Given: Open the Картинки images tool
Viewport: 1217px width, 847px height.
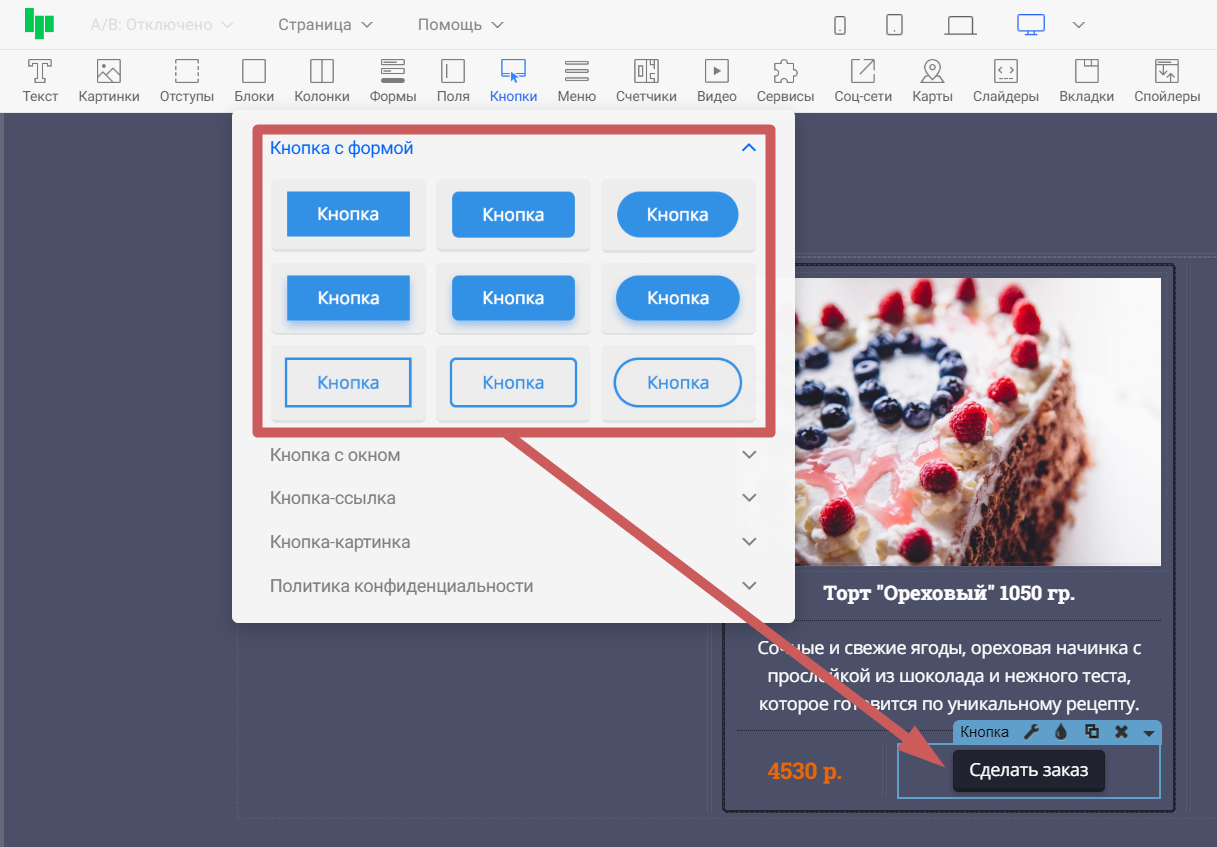Looking at the screenshot, I should (x=108, y=81).
